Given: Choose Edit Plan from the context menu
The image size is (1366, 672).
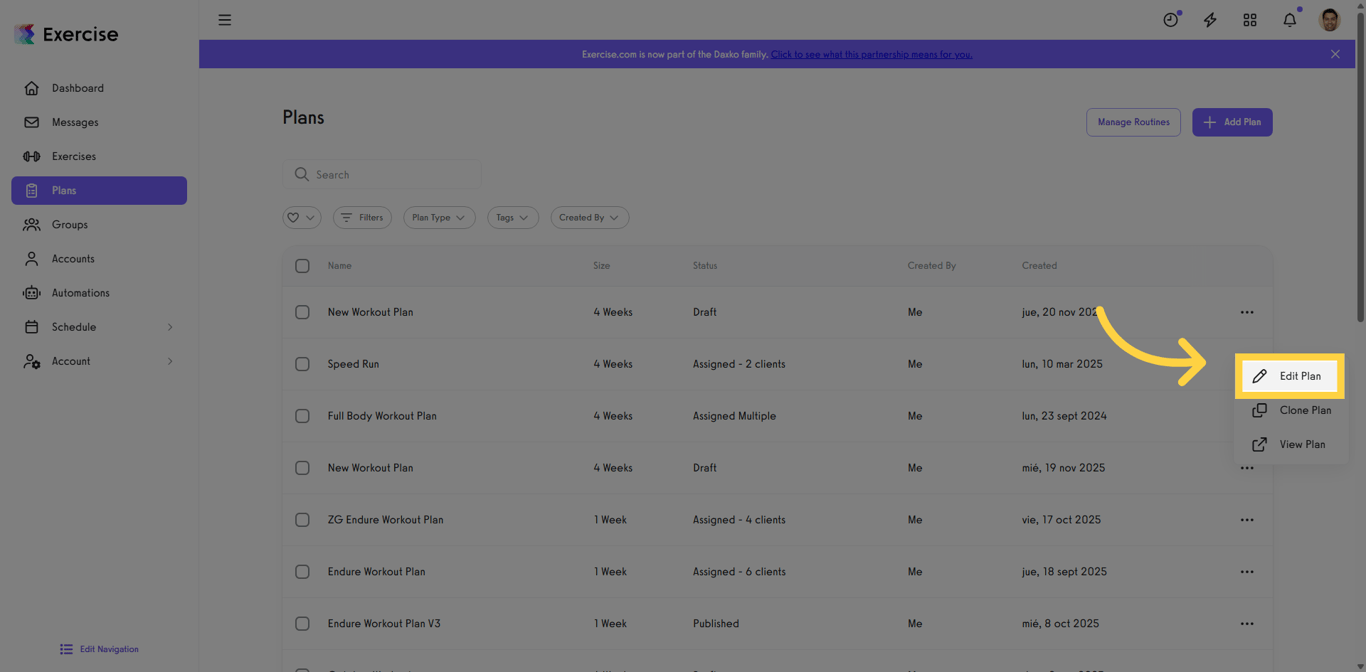Looking at the screenshot, I should [x=1290, y=376].
